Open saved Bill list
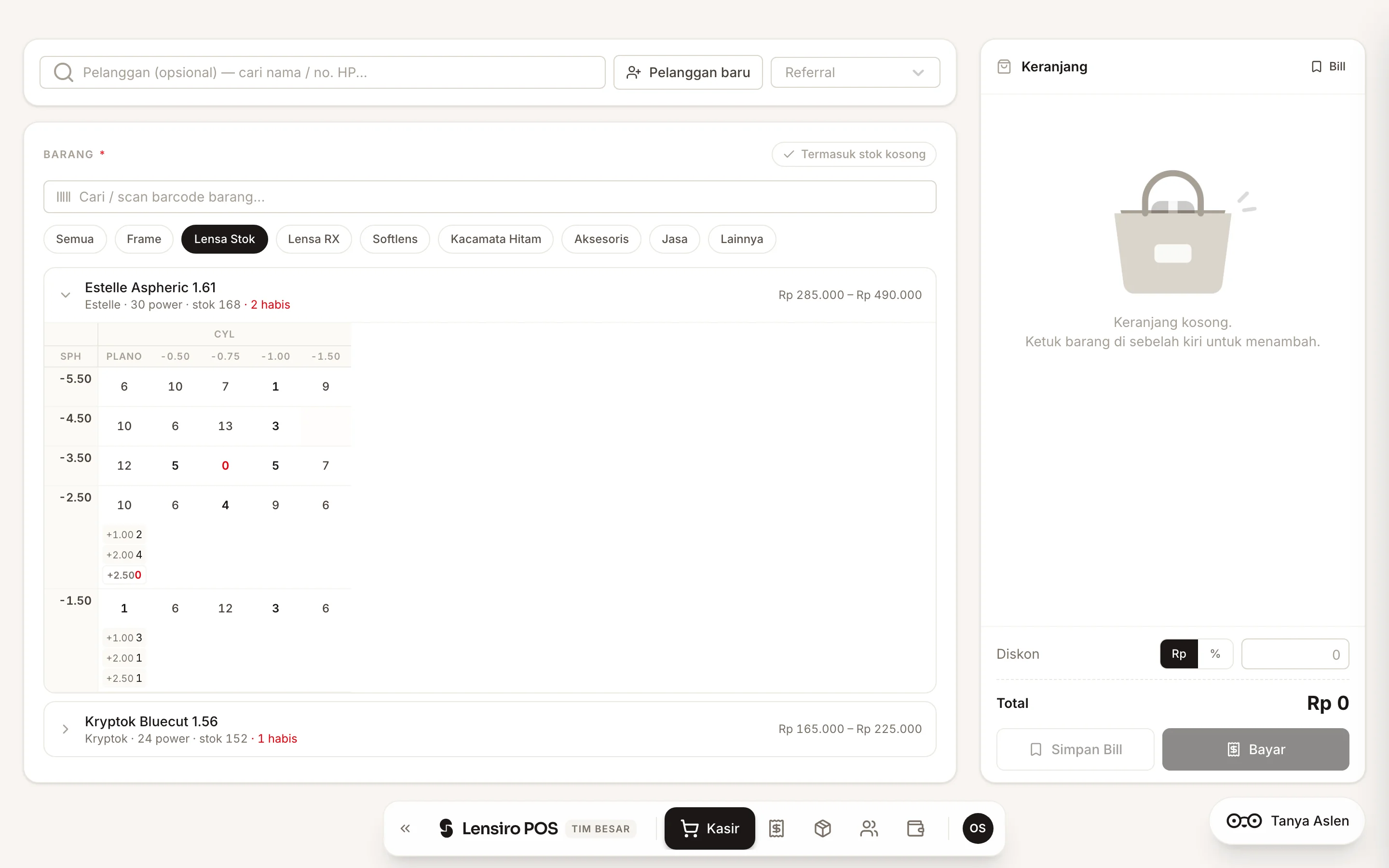The width and height of the screenshot is (1389, 868). point(1328,67)
